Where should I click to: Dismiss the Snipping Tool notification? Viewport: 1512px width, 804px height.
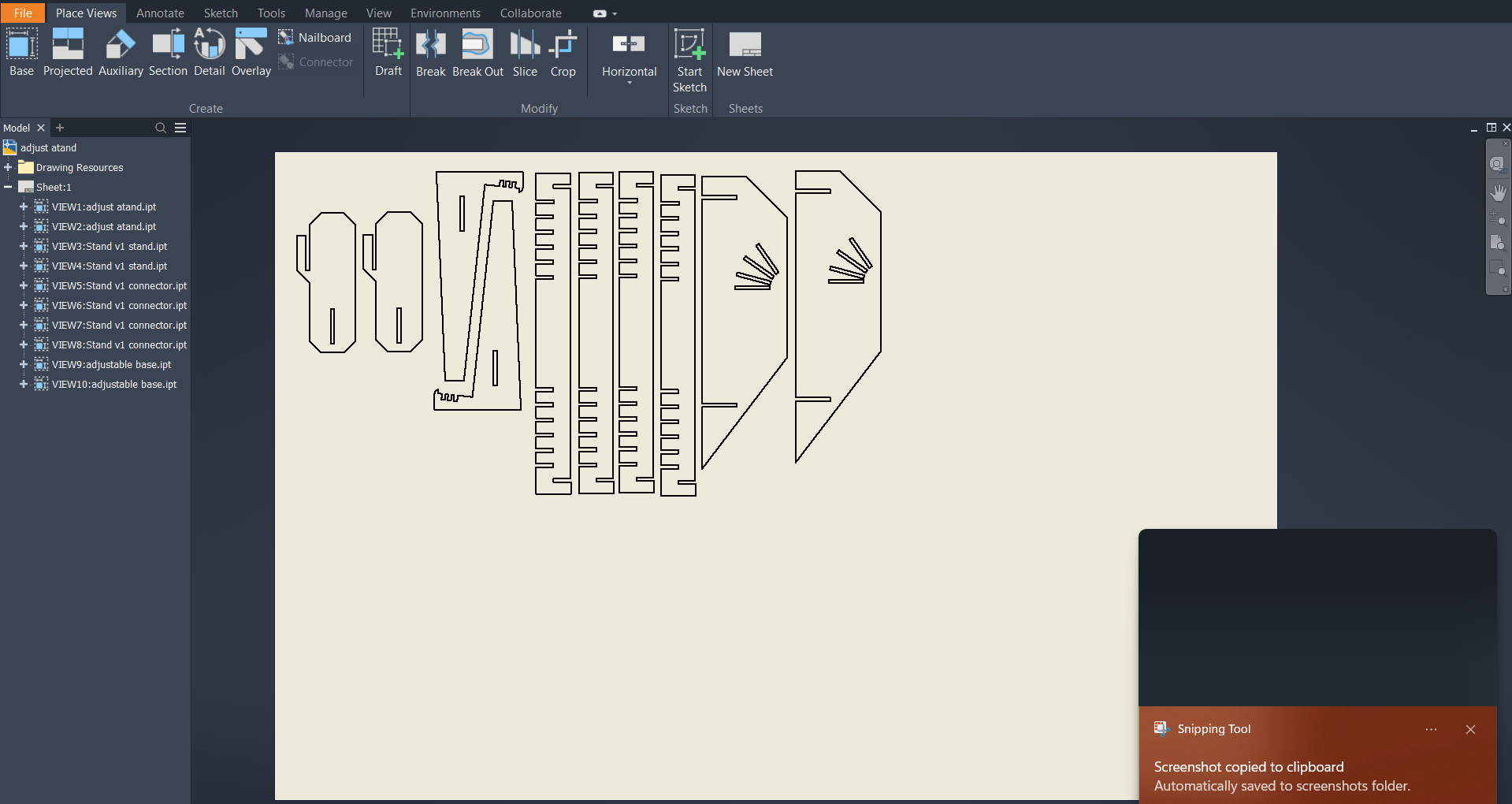(1470, 729)
